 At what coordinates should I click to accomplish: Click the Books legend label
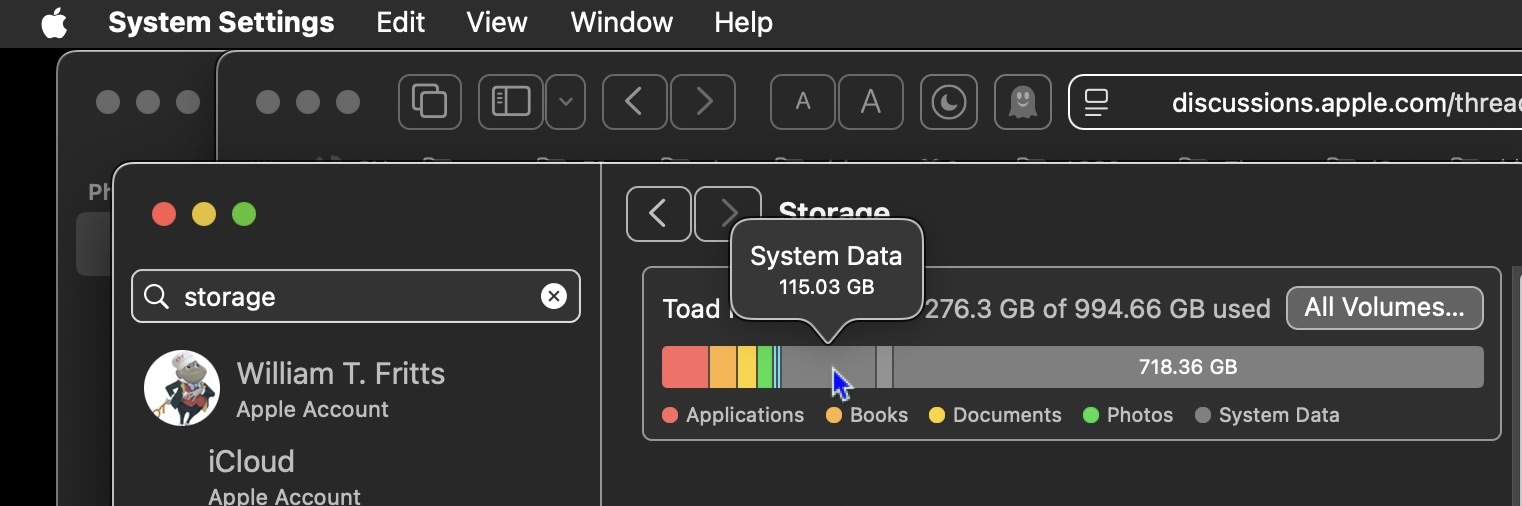[x=879, y=415]
